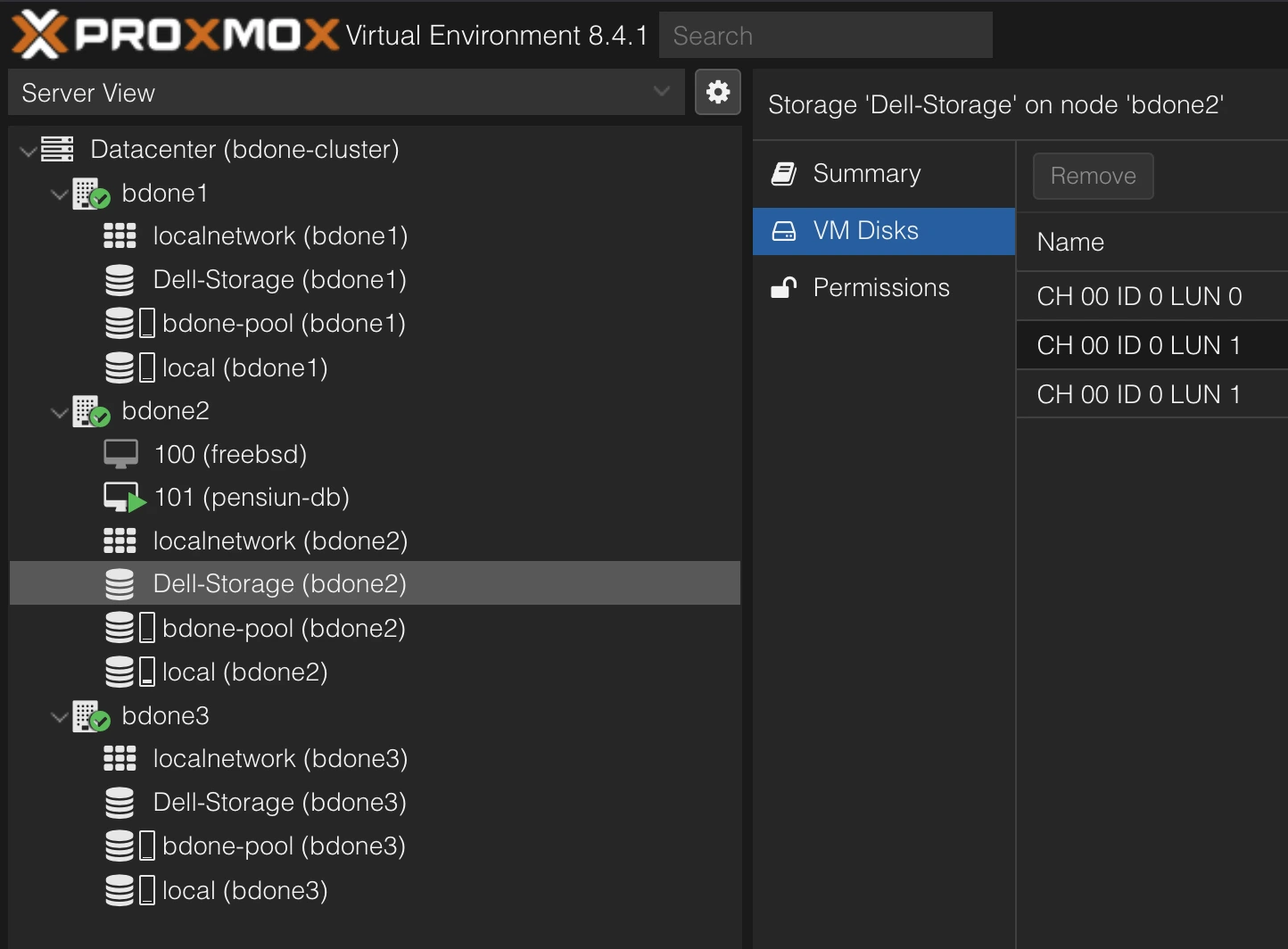The height and width of the screenshot is (949, 1288).
Task: Click the Name column header
Action: (1070, 243)
